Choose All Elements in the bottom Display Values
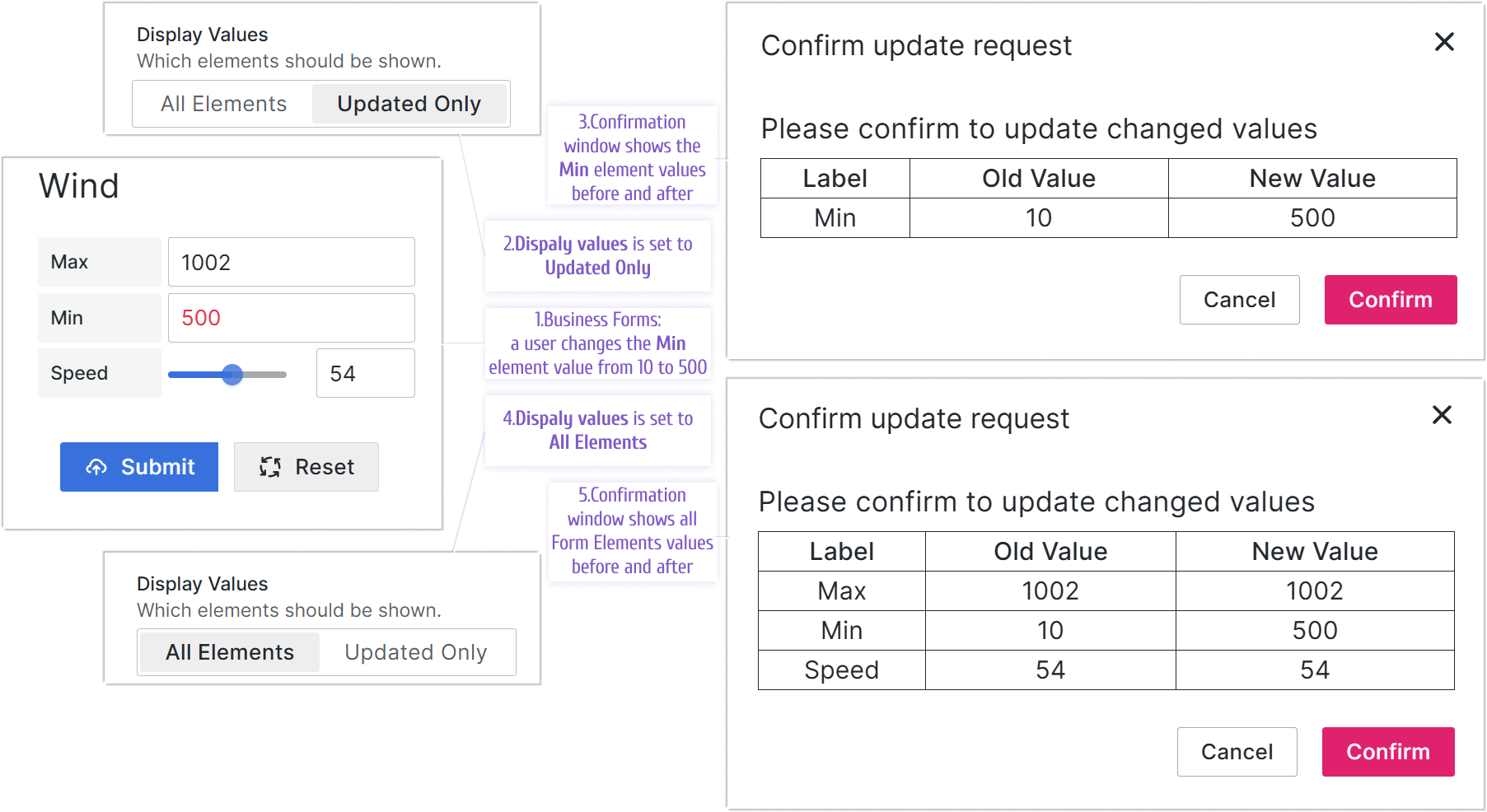The height and width of the screenshot is (812, 1487). coord(230,652)
